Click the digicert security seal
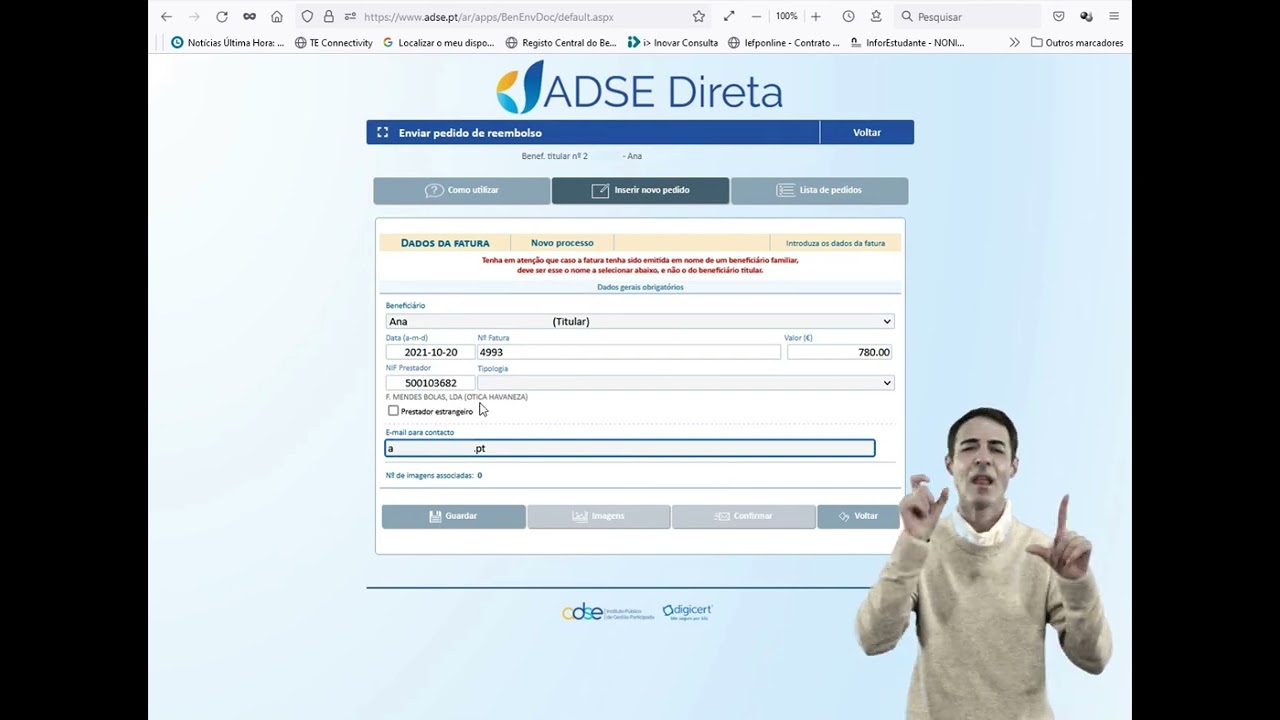This screenshot has width=1280, height=720. pyautogui.click(x=687, y=612)
